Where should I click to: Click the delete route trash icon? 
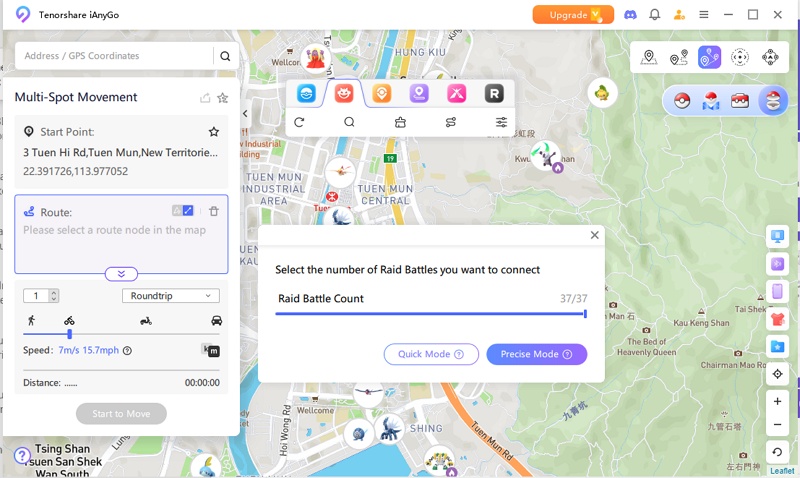point(214,211)
